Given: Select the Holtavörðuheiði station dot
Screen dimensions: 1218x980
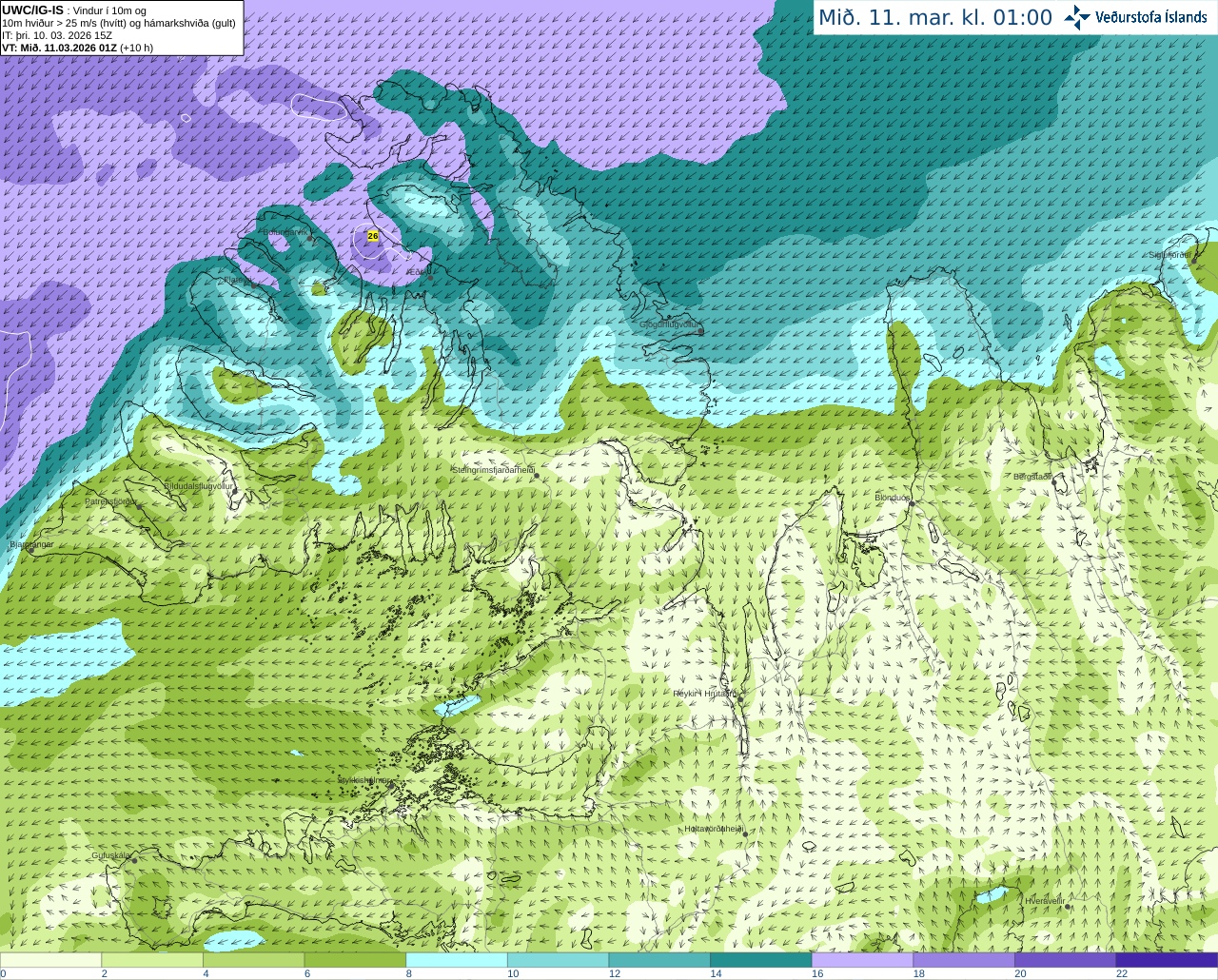Looking at the screenshot, I should click(745, 833).
